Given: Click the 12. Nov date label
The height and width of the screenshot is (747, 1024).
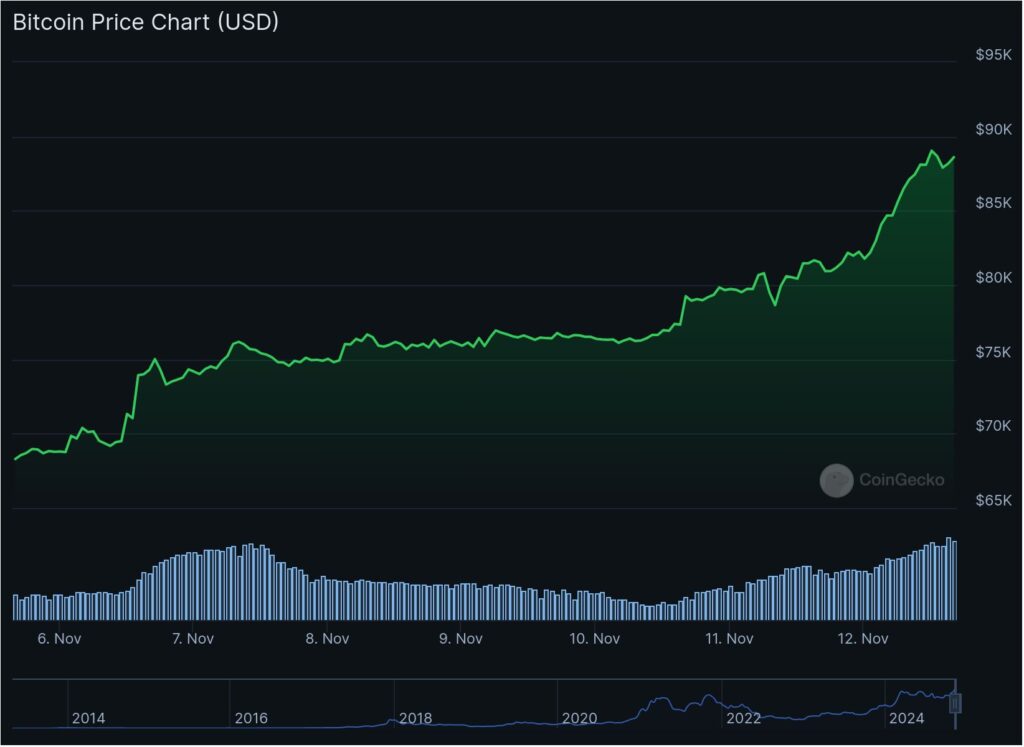Looking at the screenshot, I should (x=862, y=638).
